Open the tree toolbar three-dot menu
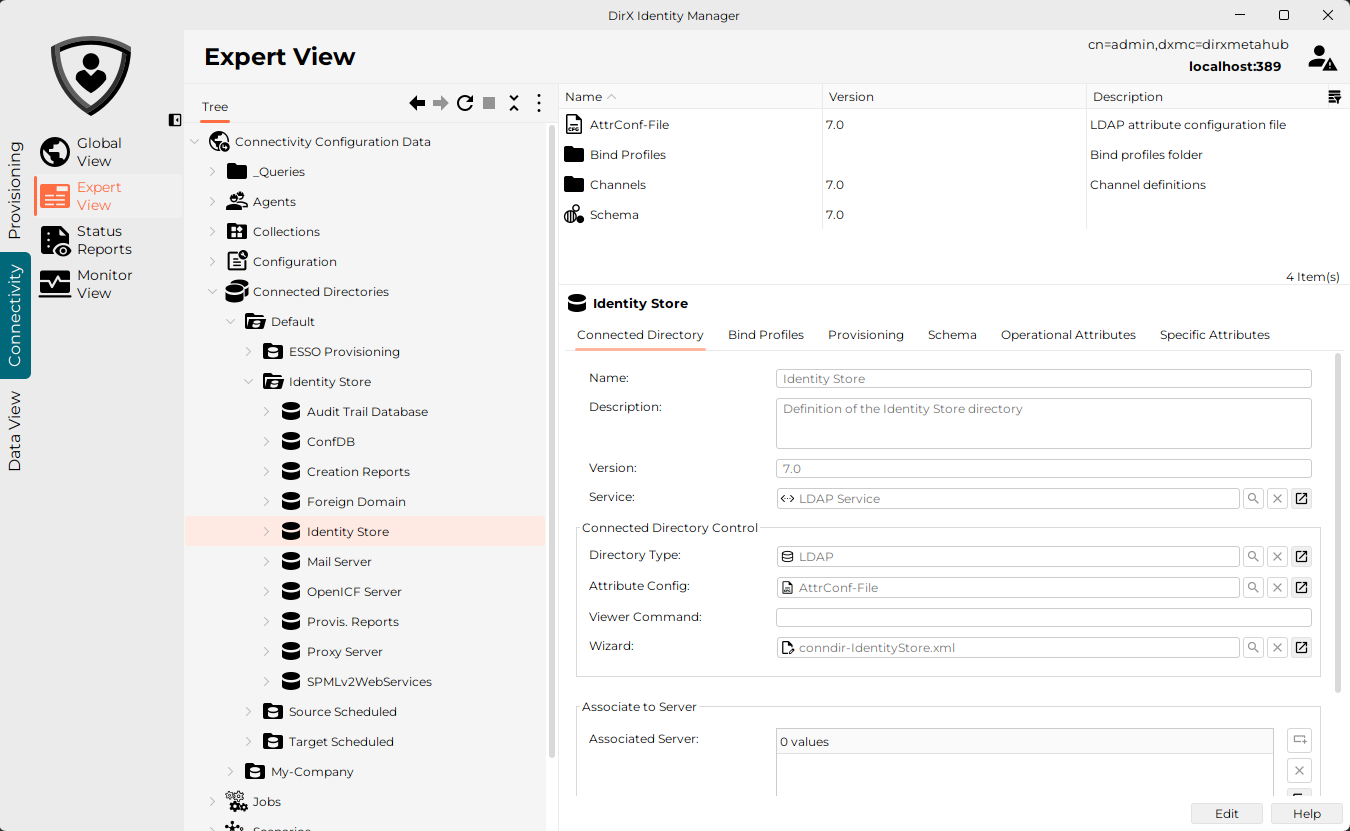The height and width of the screenshot is (831, 1350). click(x=539, y=103)
